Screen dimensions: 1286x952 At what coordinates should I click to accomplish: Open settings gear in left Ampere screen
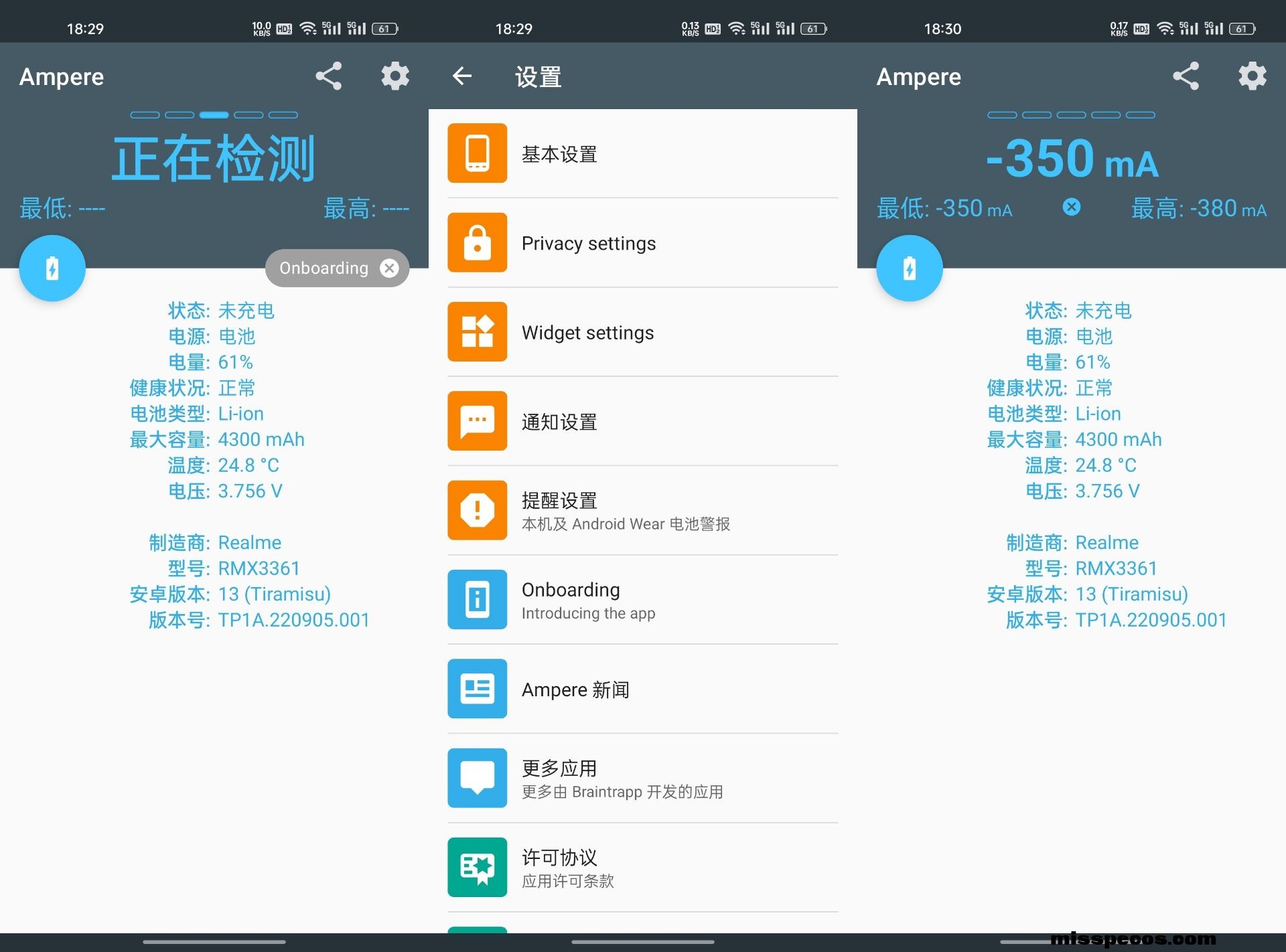point(395,76)
